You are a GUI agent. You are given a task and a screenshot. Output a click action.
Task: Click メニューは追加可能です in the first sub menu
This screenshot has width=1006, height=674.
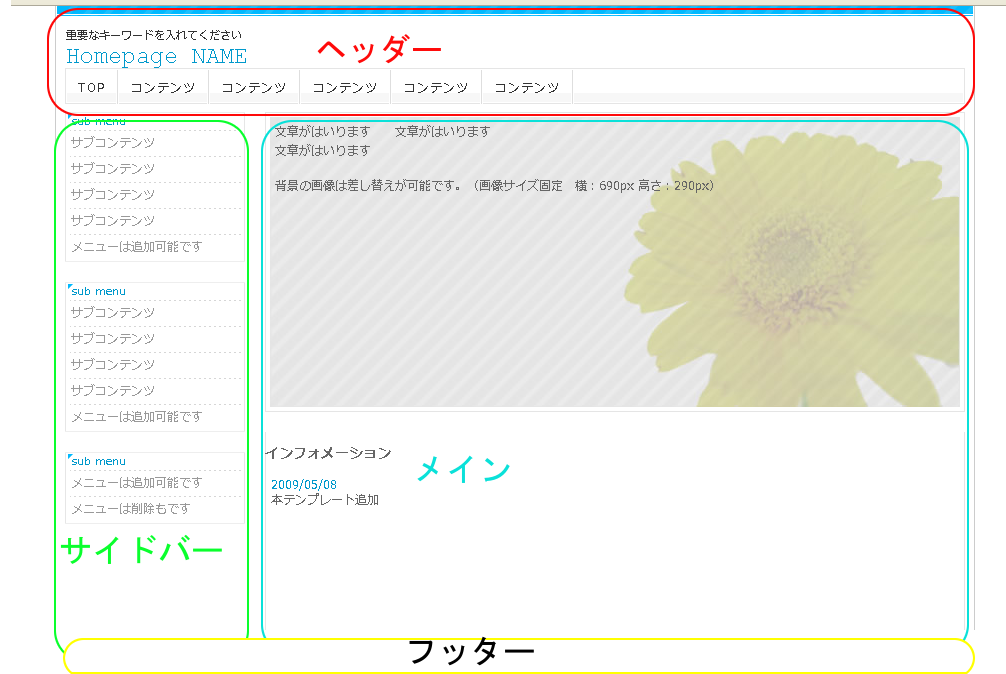point(136,247)
